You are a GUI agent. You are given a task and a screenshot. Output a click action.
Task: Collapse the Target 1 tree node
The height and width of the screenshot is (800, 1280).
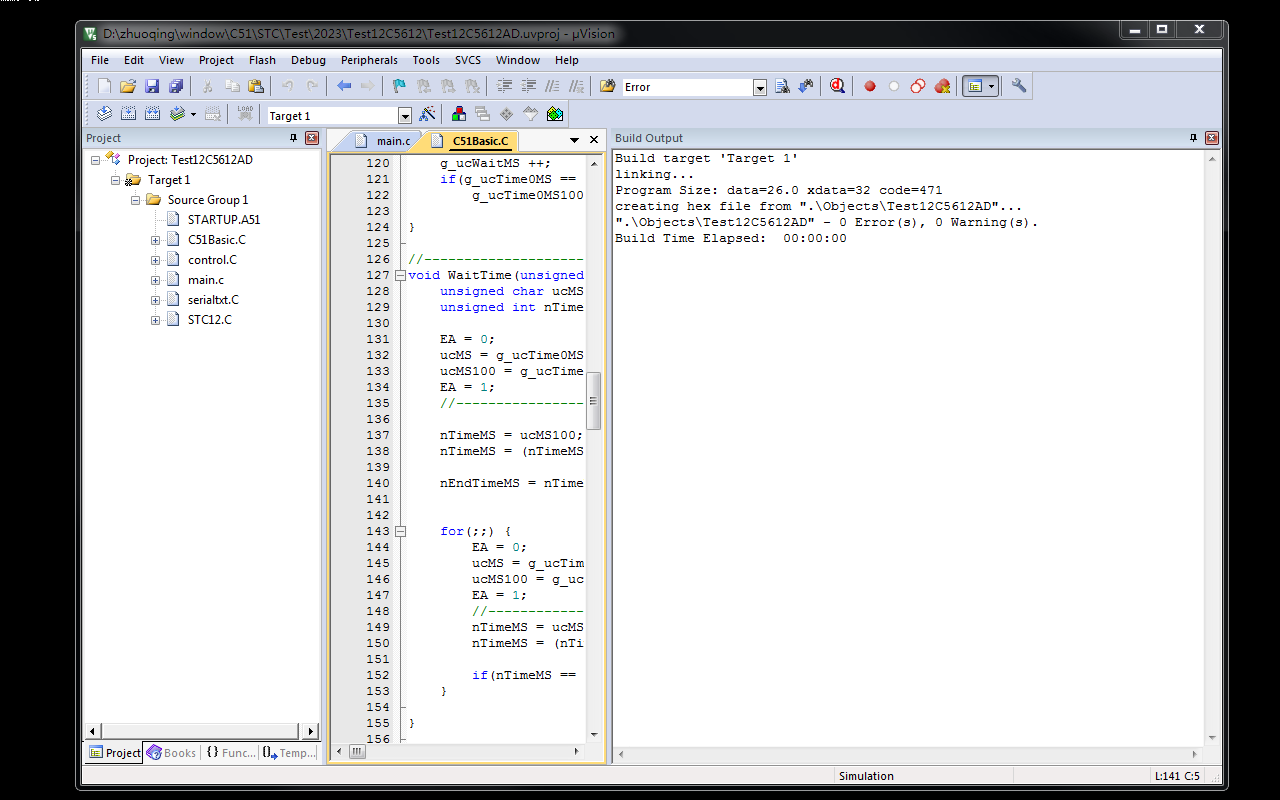(116, 180)
